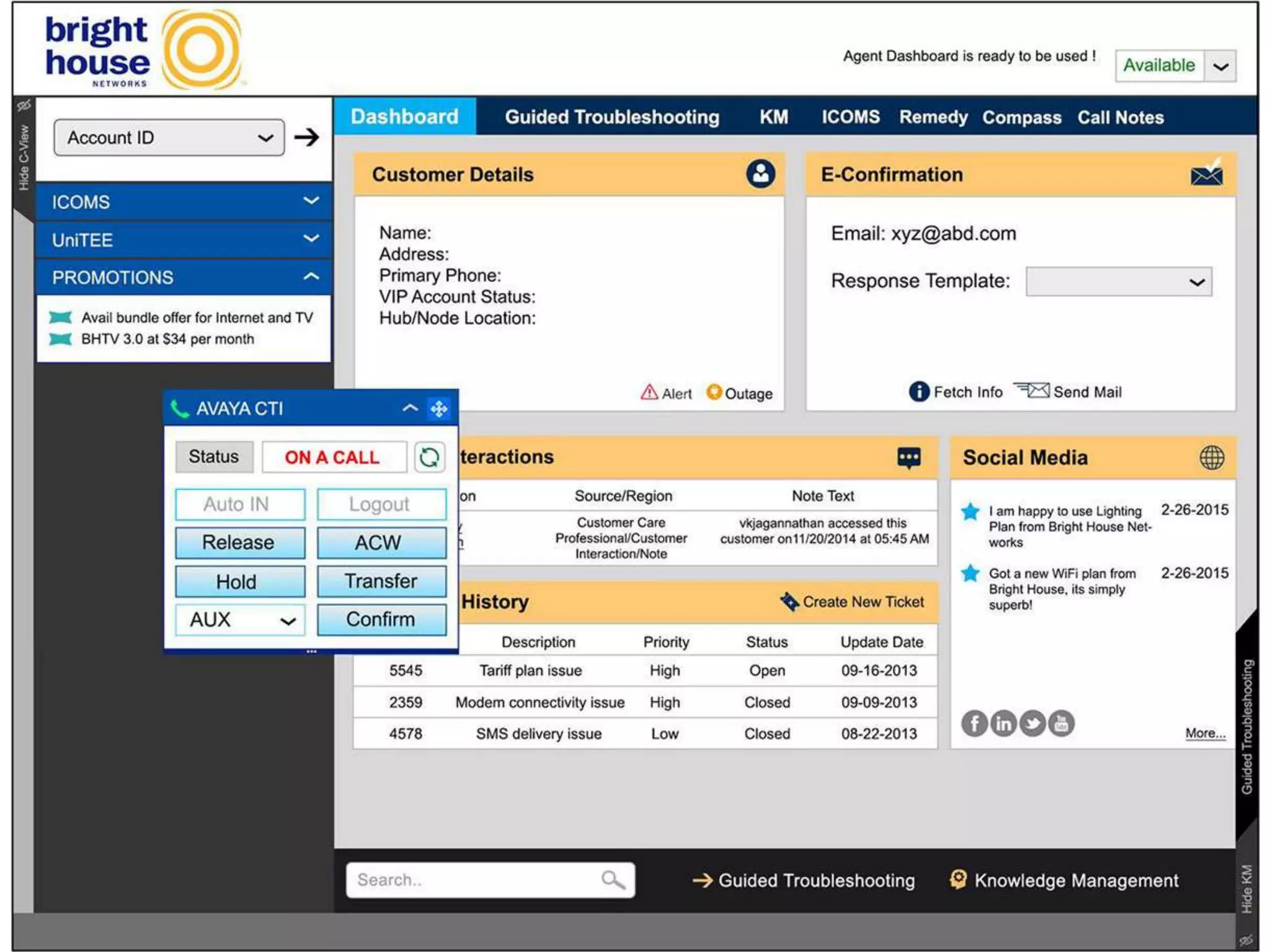Click the 'Avail bundle offer for Internet and TV' promotion
This screenshot has height=952, width=1270.
click(197, 317)
